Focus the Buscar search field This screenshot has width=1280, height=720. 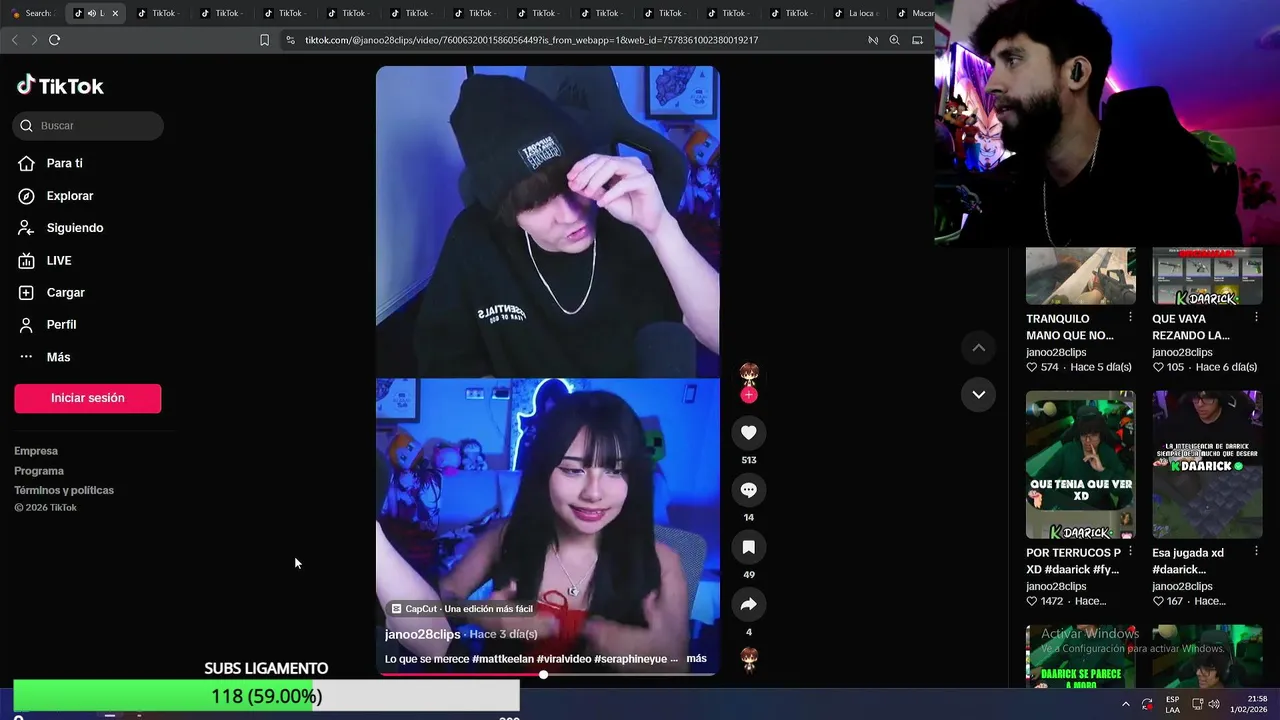coord(88,125)
